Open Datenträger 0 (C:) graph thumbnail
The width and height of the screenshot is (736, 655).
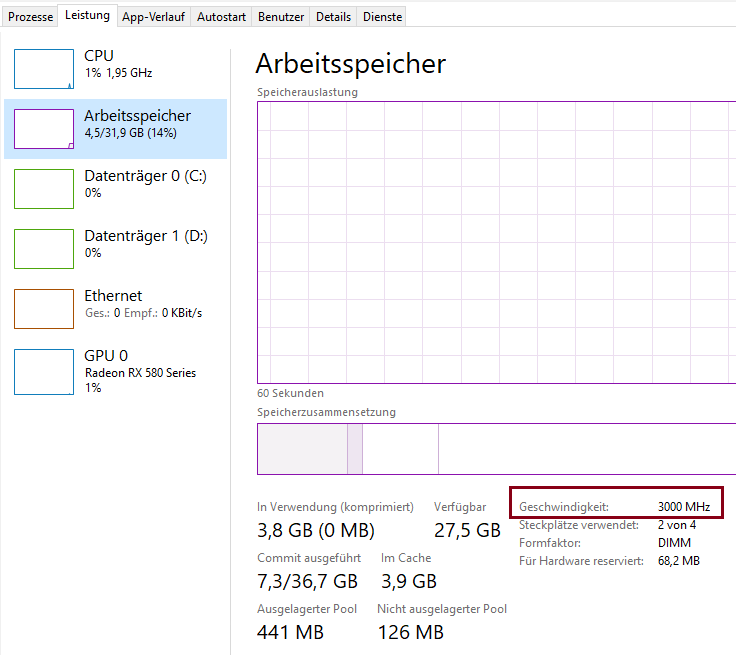click(44, 189)
